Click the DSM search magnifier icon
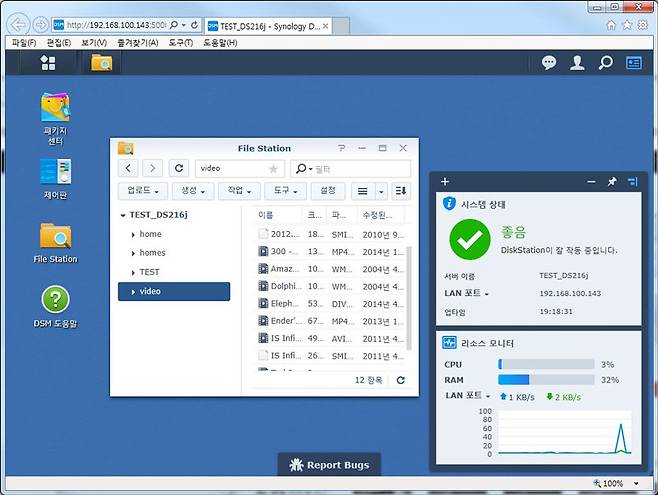Viewport: 658px width, 495px height. 605,63
